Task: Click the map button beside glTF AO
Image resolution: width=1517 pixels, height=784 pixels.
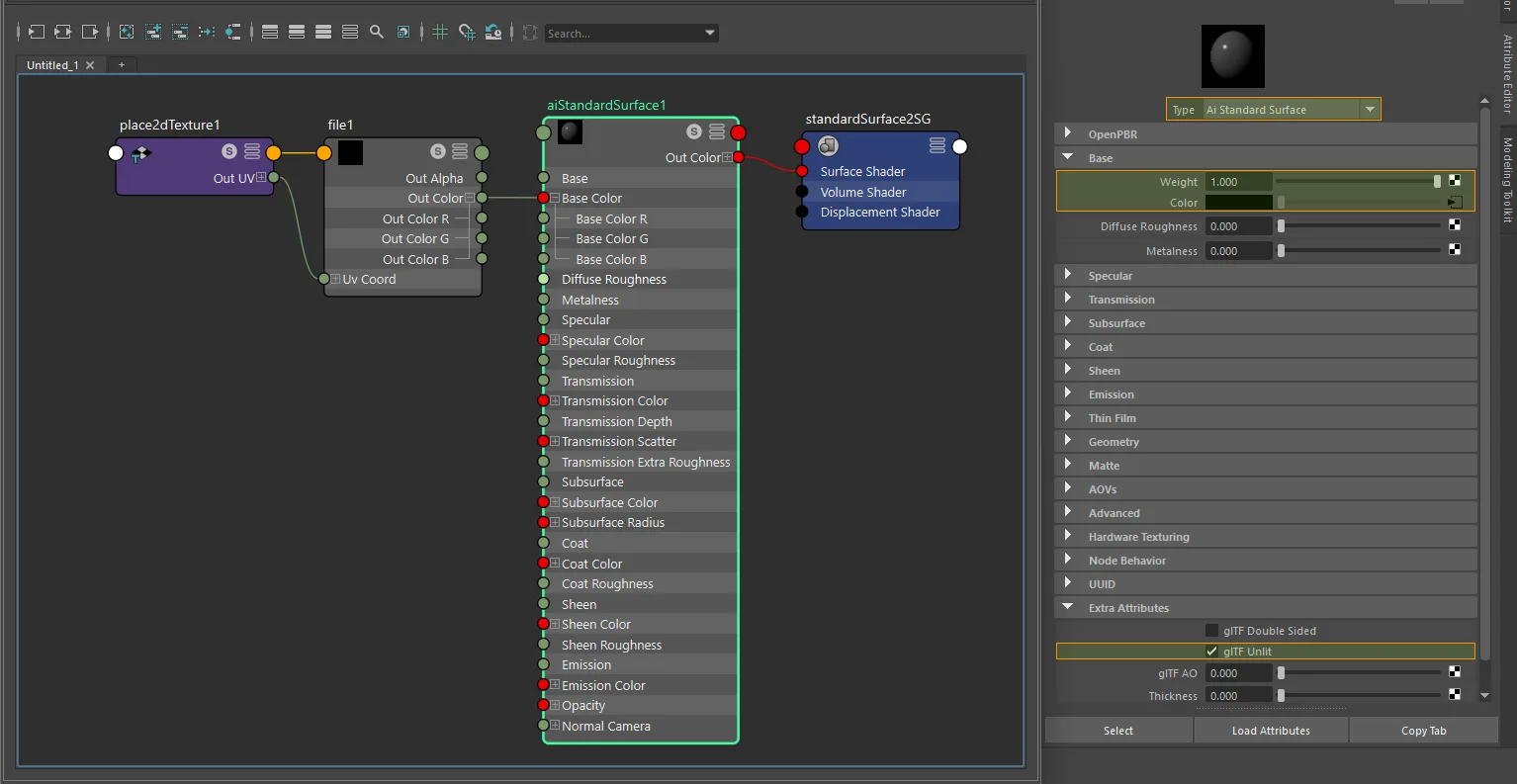Action: tap(1455, 672)
